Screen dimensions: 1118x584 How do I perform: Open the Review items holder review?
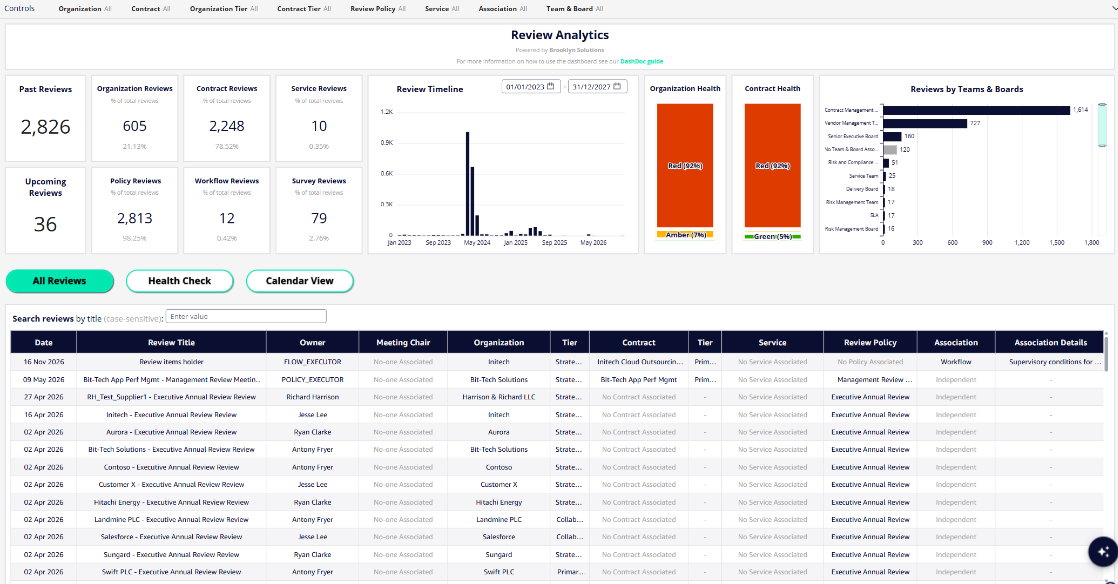point(171,362)
